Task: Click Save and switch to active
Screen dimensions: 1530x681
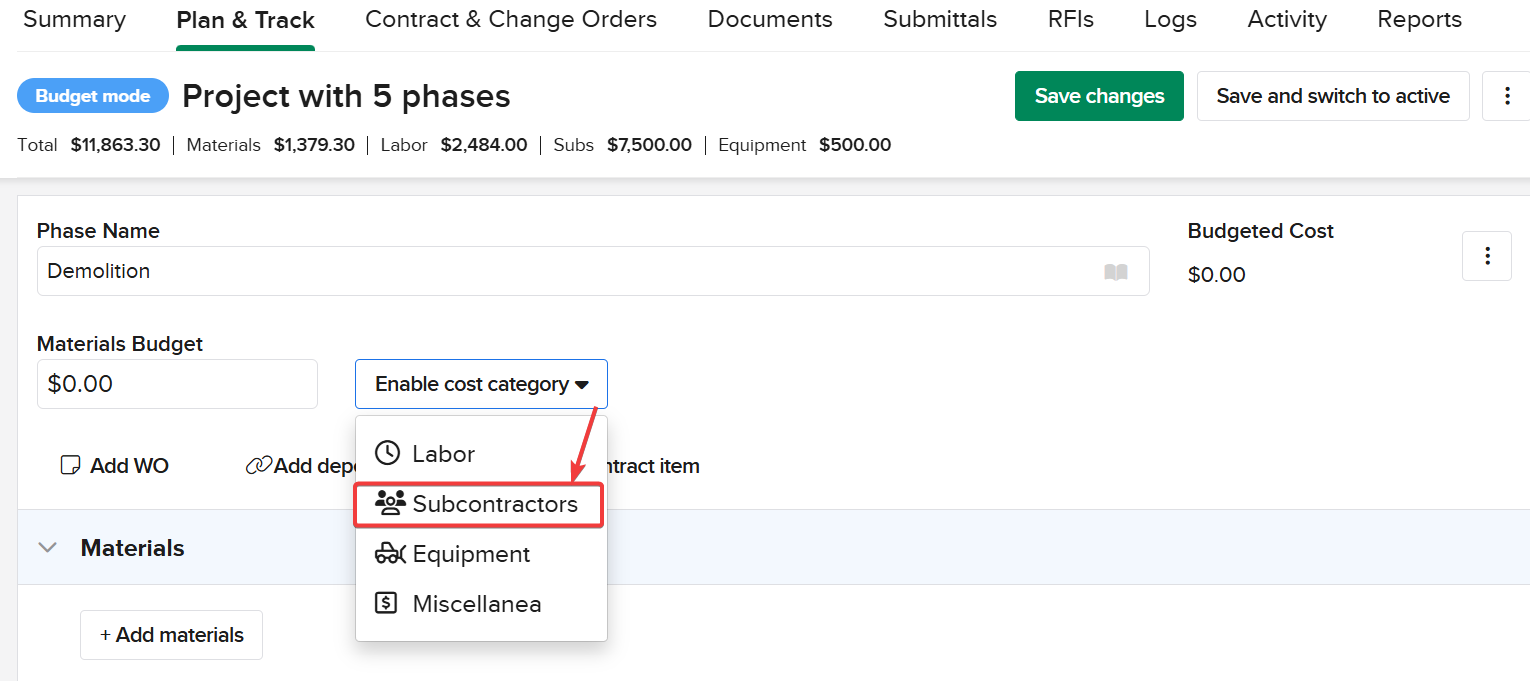Action: [1332, 96]
